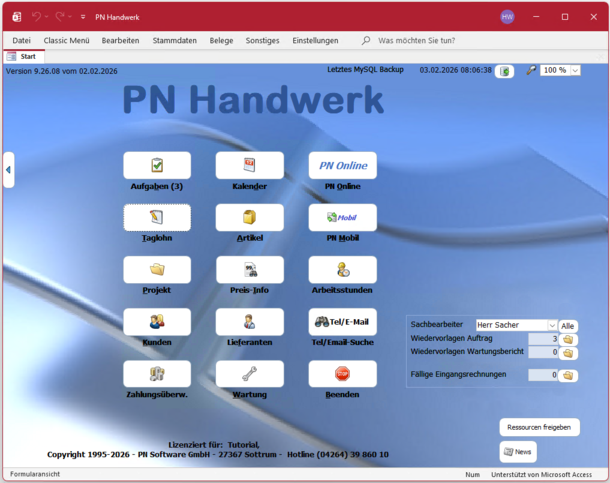Expand the Quick Access Toolbar customize arrow
610x483 pixels.
pyautogui.click(x=82, y=17)
